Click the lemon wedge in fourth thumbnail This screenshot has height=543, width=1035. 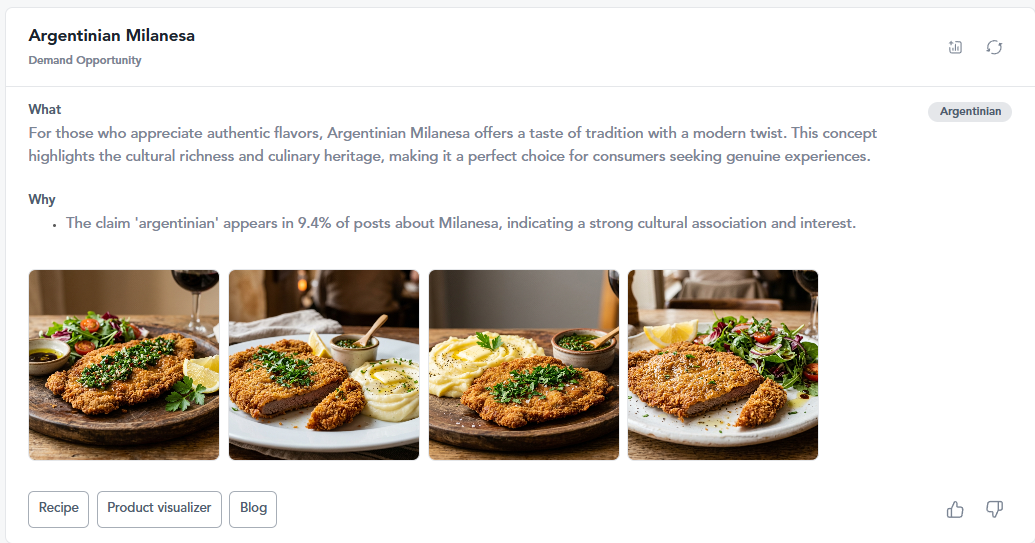click(671, 333)
